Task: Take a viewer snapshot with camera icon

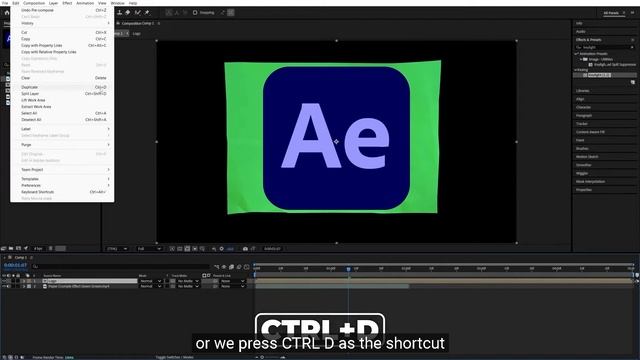Action: coord(245,249)
